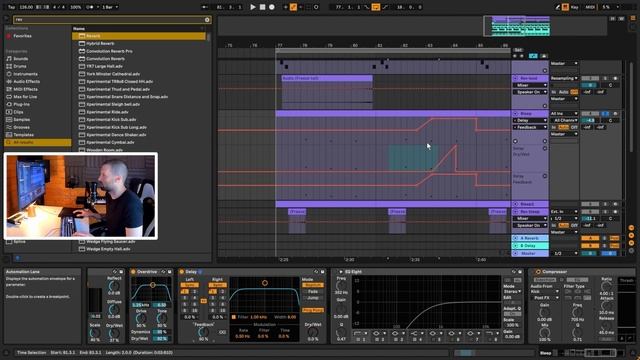Enable Fade mode in Delay
Screen dimensions: 640x360
click(313, 291)
